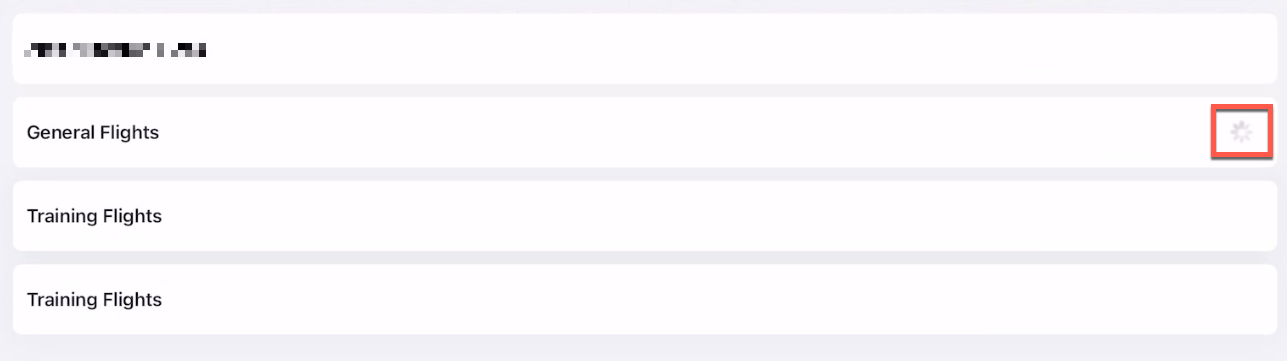Image resolution: width=1287 pixels, height=361 pixels.
Task: Select the upper Training Flights row
Action: [643, 216]
